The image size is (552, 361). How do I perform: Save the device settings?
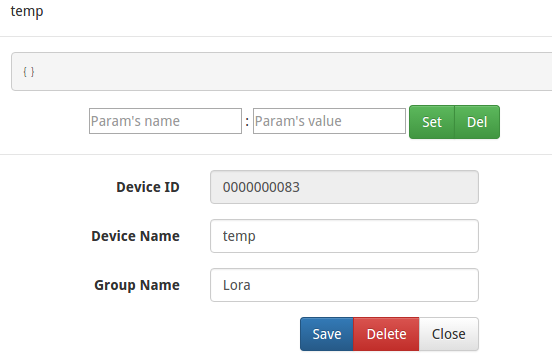point(327,334)
